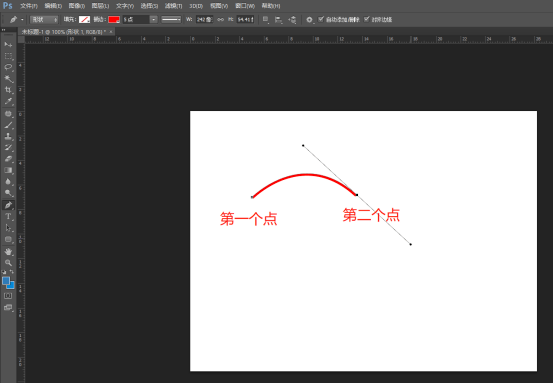Activate the Hand tool
Viewport: 554px width, 383px height.
[8, 252]
